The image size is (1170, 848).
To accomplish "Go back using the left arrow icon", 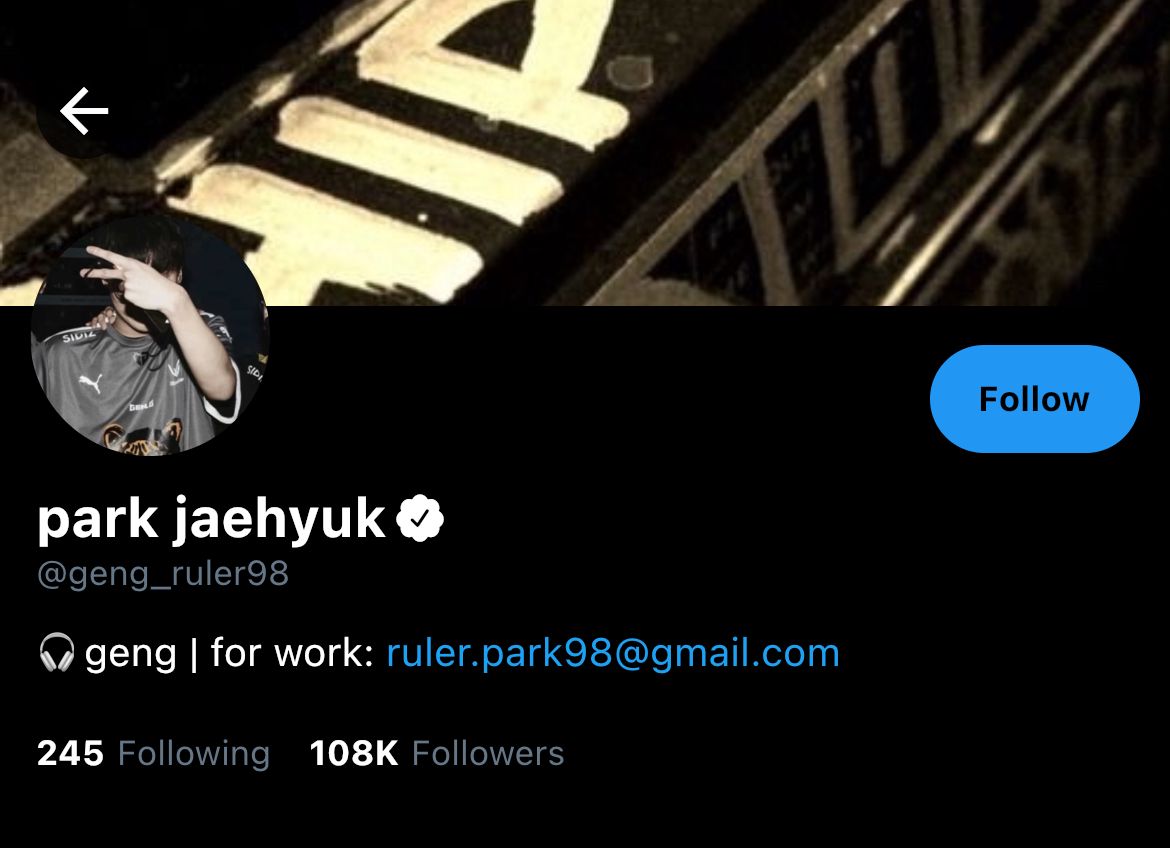I will coord(84,110).
